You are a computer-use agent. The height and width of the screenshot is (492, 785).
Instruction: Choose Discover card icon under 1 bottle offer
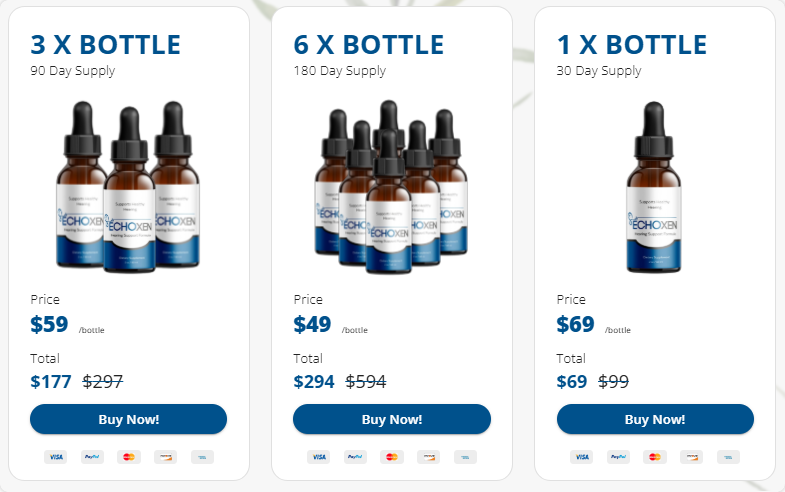coord(691,456)
